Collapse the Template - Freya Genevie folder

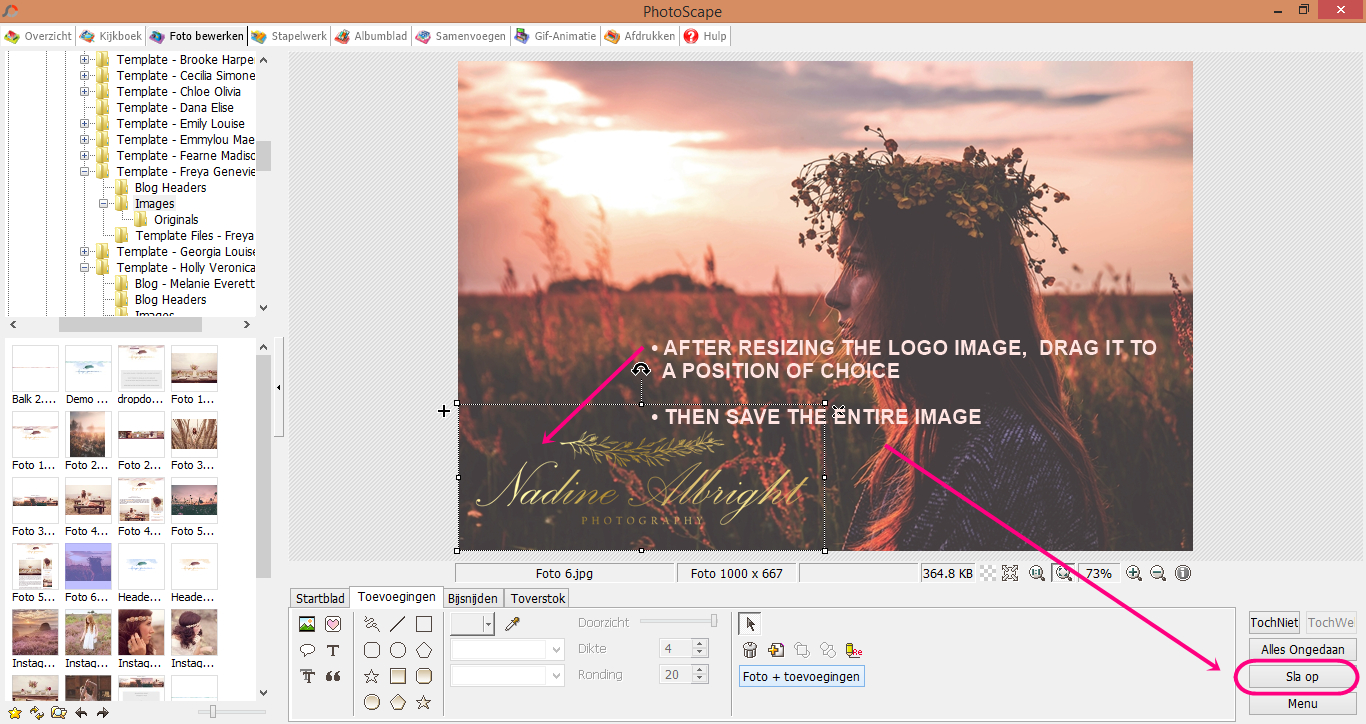[x=85, y=171]
